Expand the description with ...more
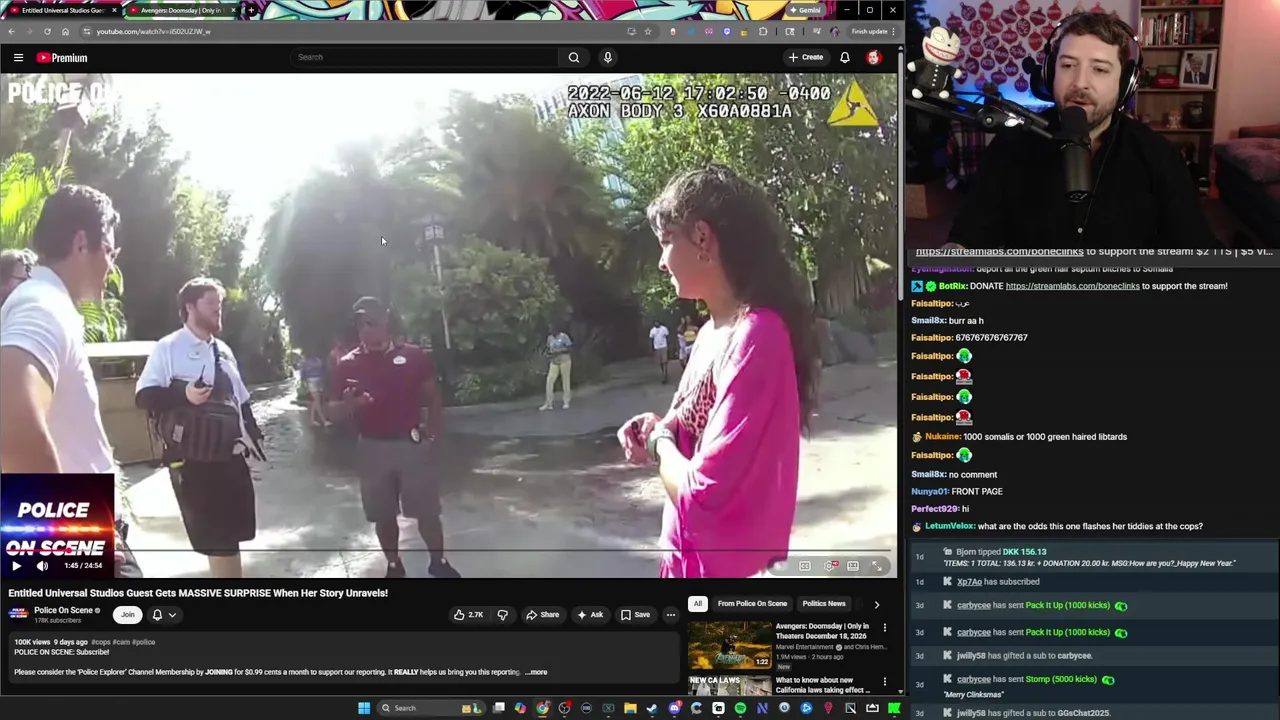The image size is (1280, 720). tap(537, 672)
